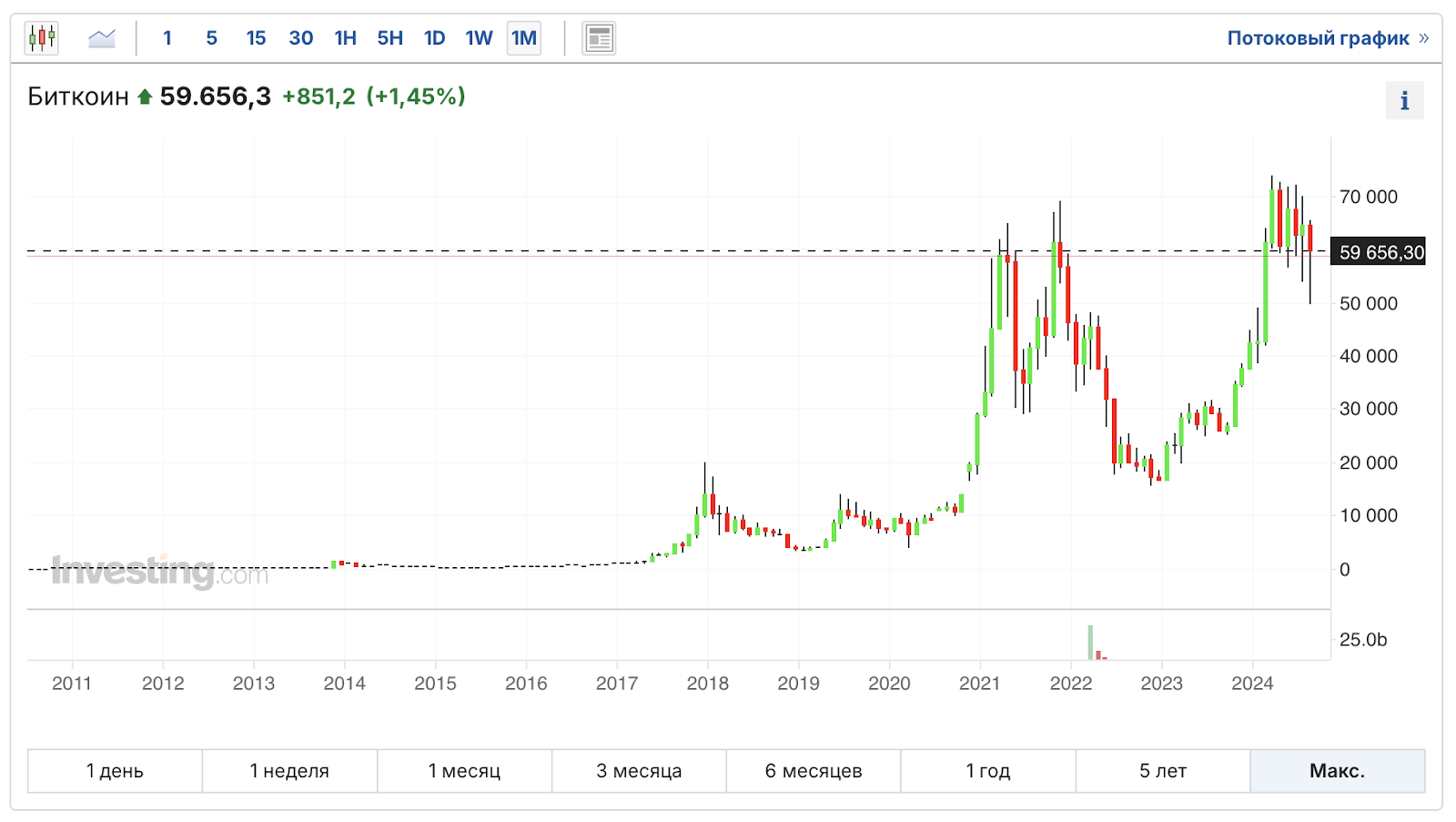Choose the 15 minute interval

[256, 38]
